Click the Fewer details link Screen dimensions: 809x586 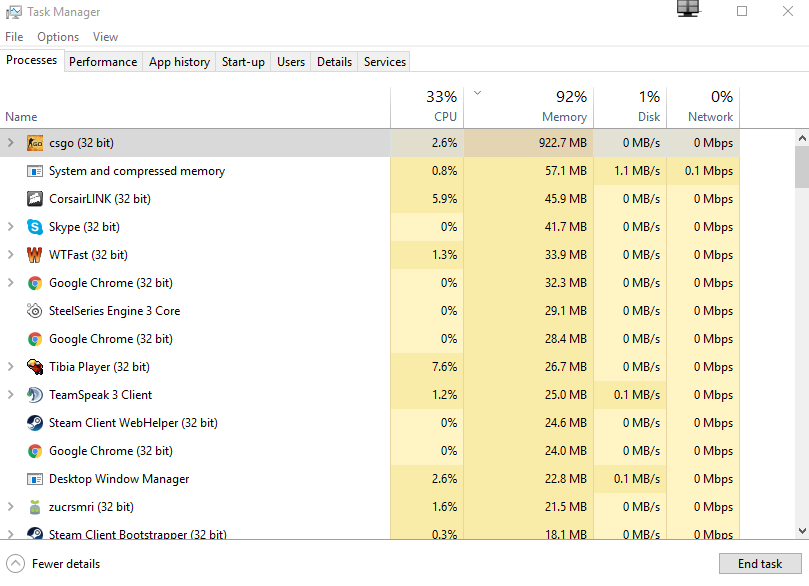point(66,564)
